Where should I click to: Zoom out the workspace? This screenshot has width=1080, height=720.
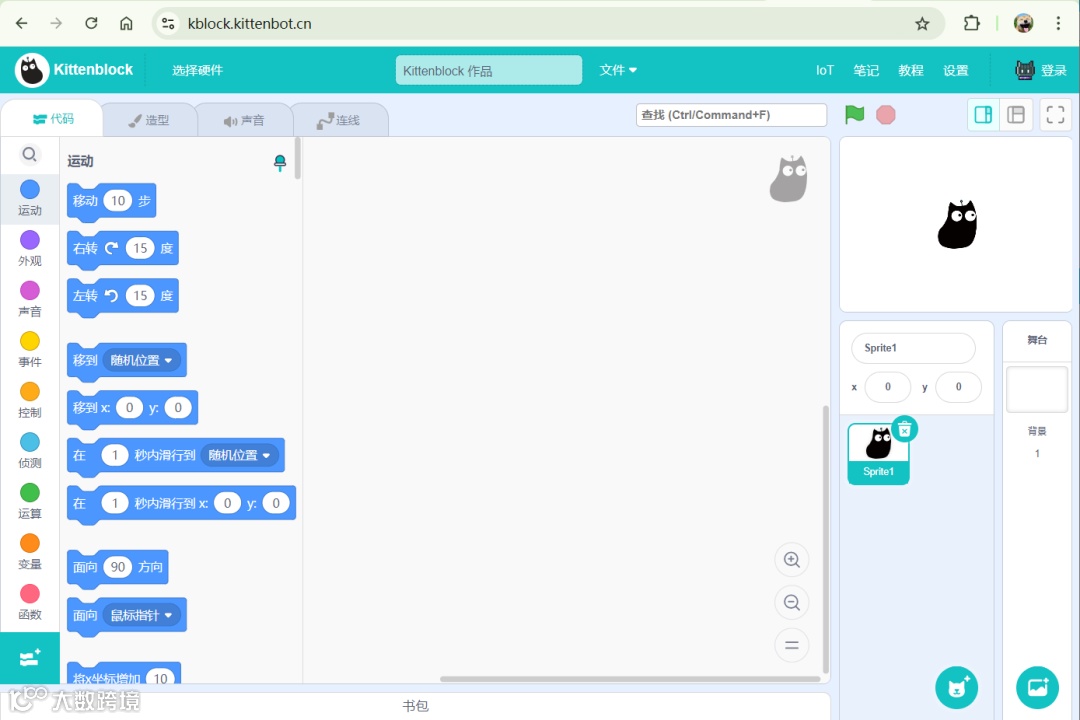[791, 602]
